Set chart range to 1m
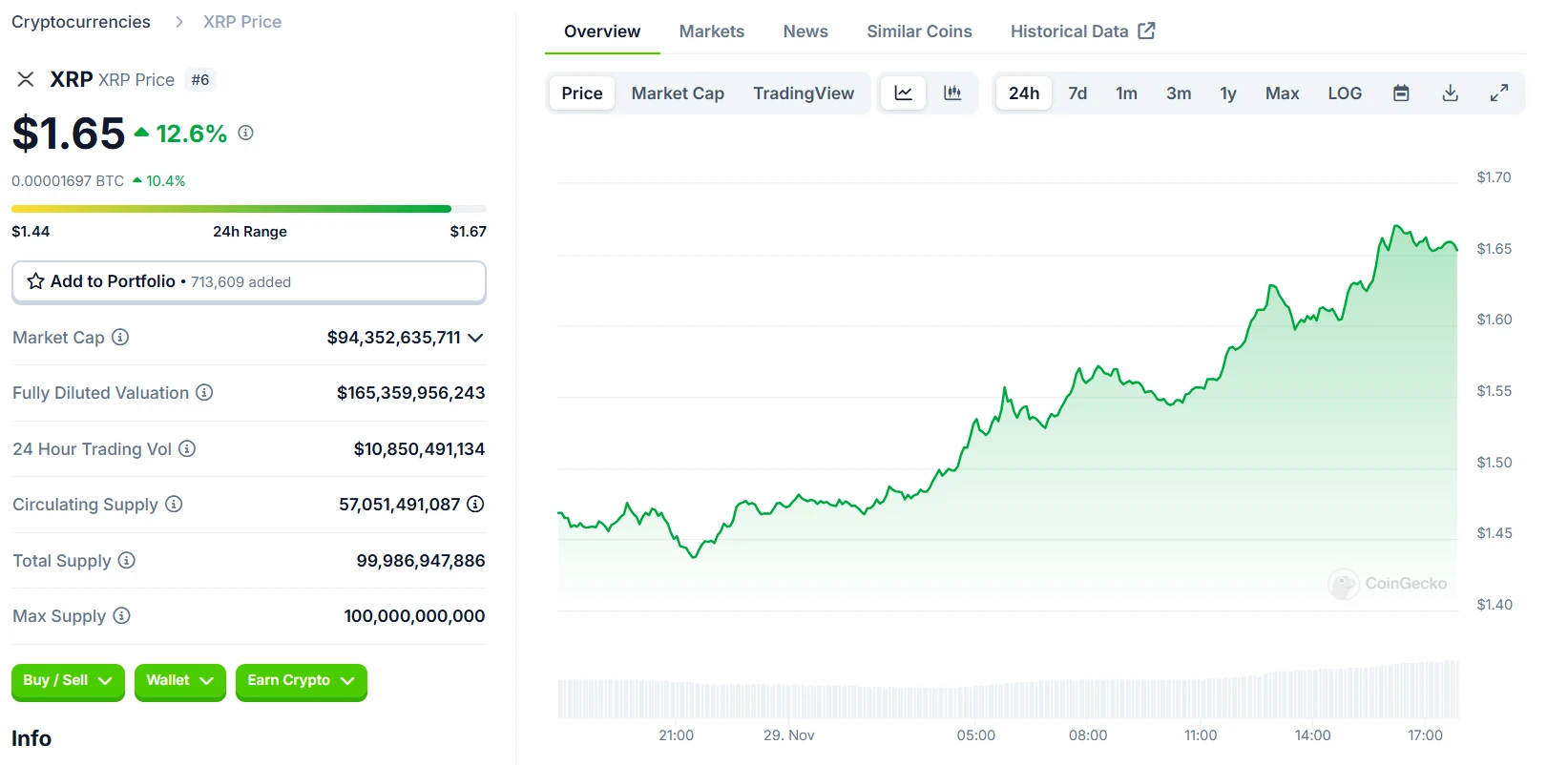1568x765 pixels. point(1126,93)
